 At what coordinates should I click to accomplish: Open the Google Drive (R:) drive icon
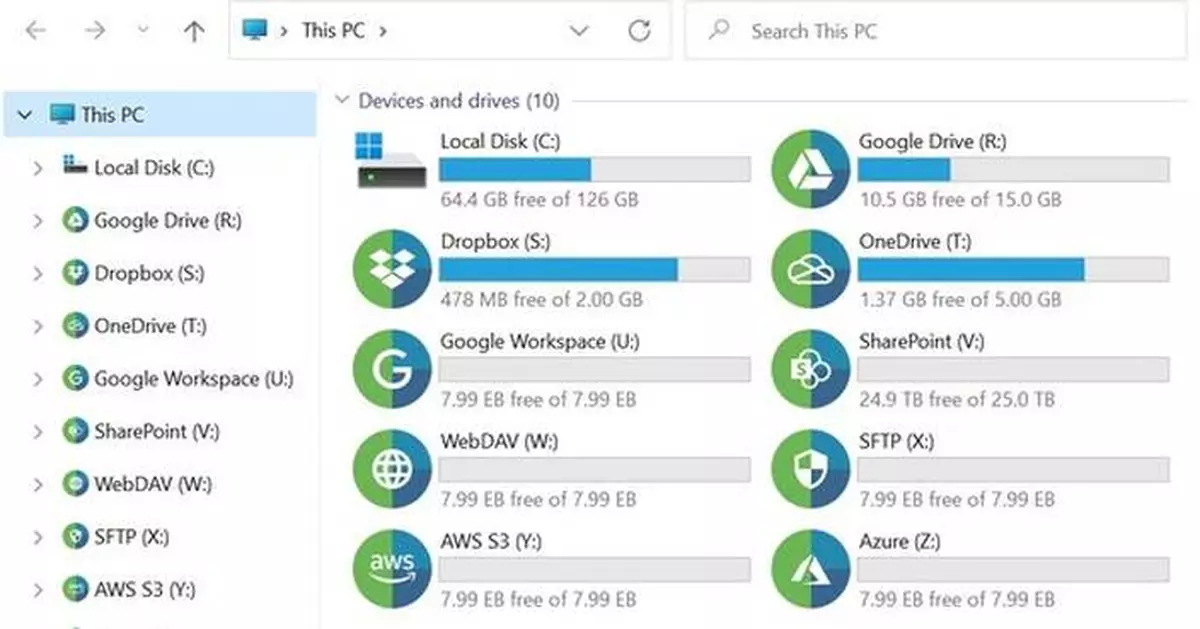810,170
